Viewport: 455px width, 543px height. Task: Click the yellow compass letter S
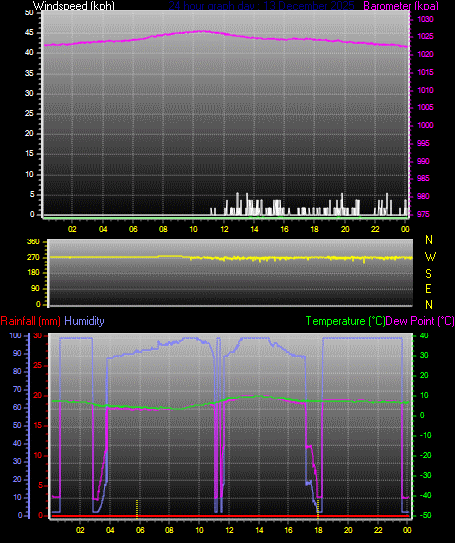[429, 274]
